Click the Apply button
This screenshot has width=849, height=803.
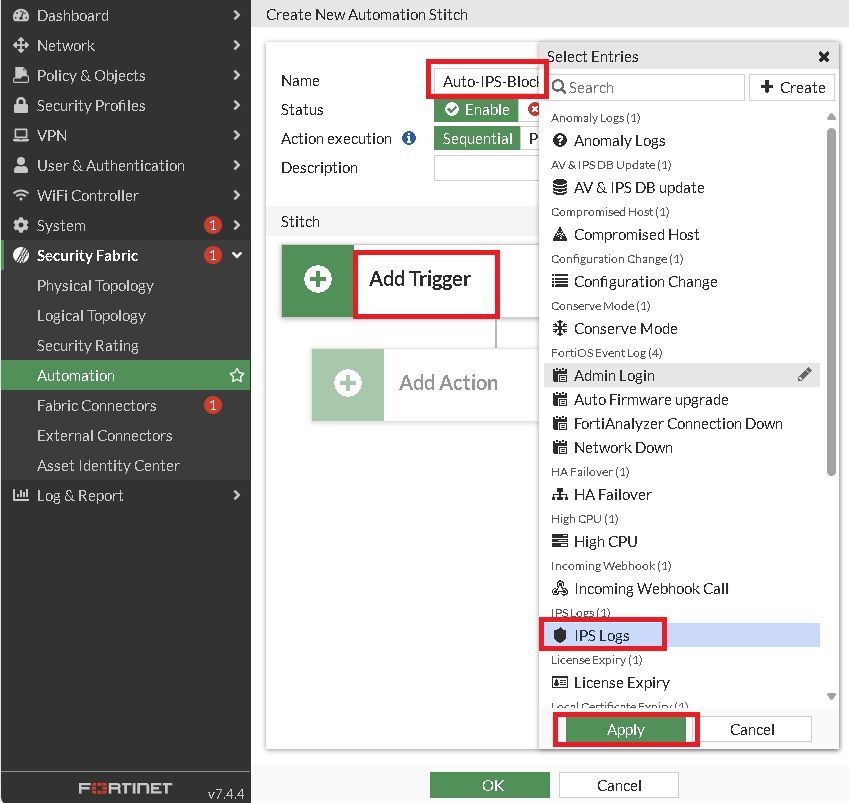(x=626, y=730)
